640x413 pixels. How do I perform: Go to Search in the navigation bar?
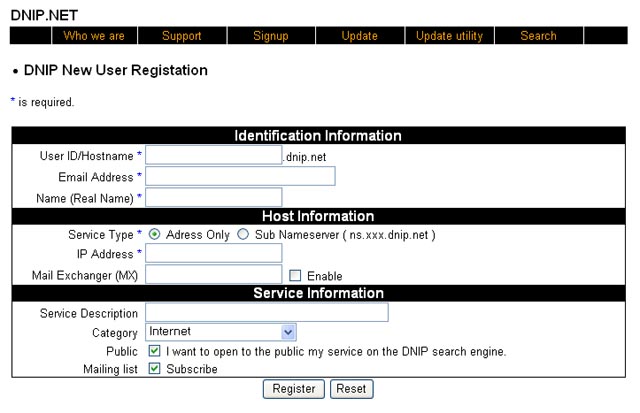(x=538, y=36)
